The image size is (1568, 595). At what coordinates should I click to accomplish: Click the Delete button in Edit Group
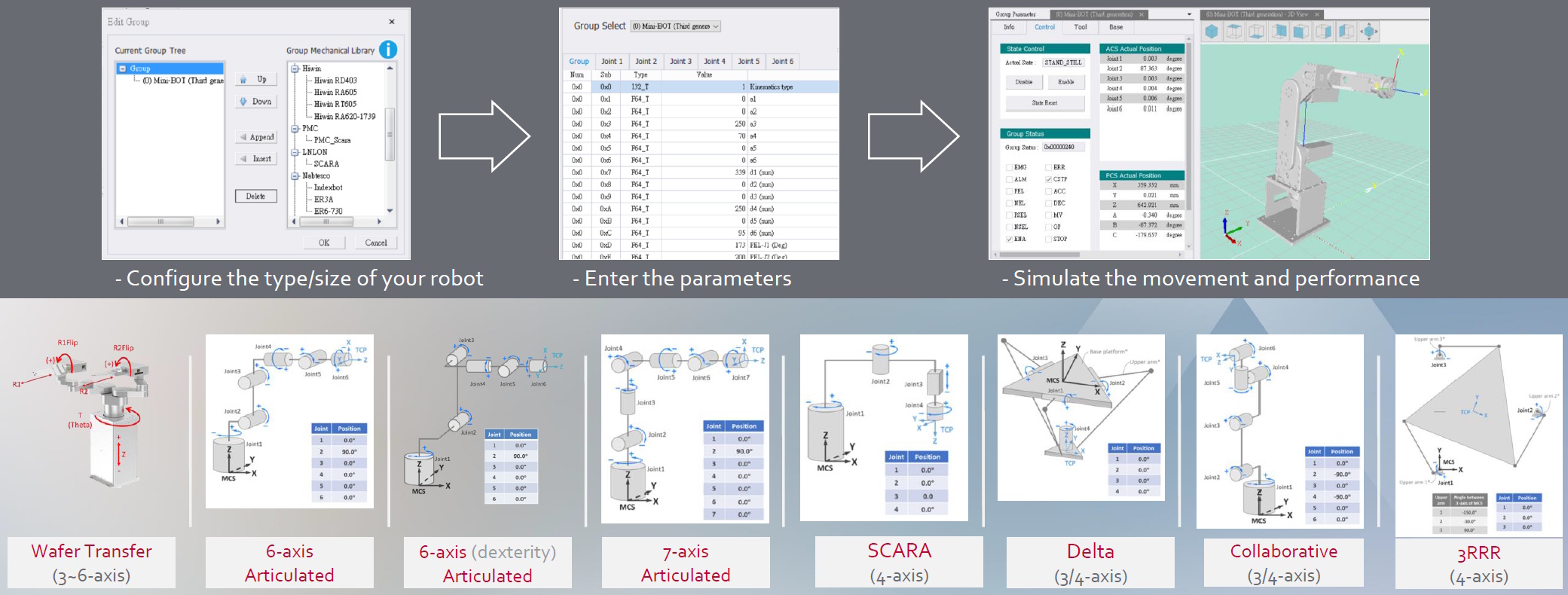(255, 197)
